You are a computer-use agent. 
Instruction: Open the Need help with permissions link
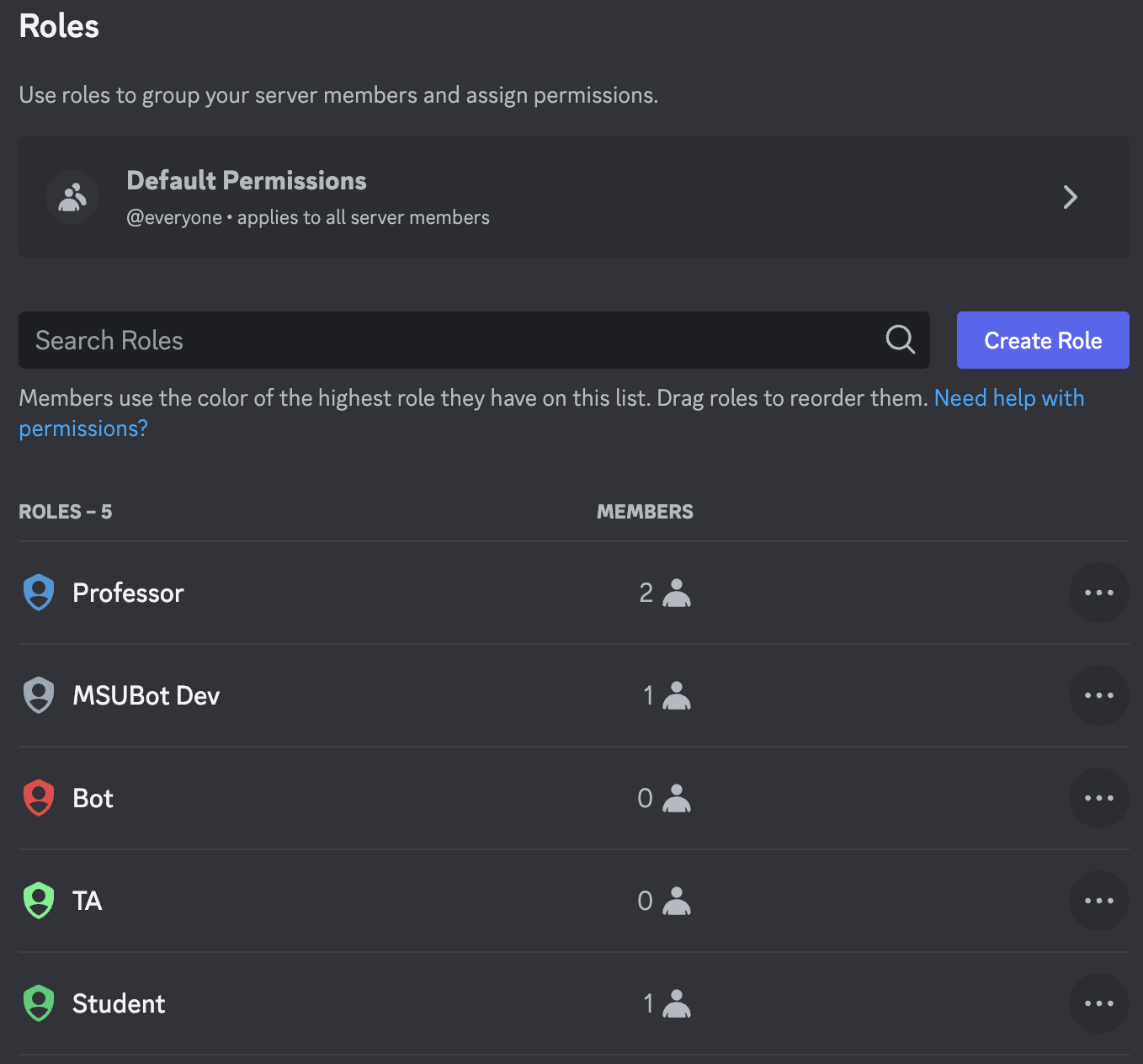click(1010, 397)
